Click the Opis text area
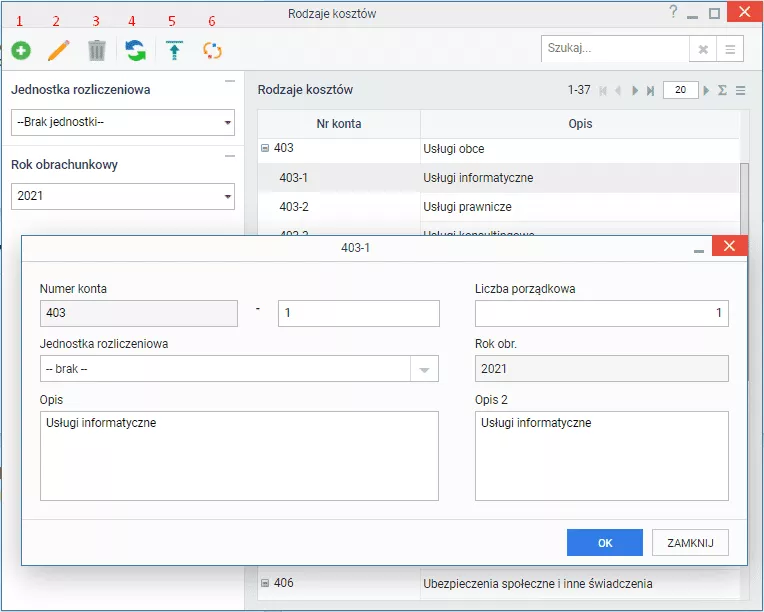Screen dimensions: 764x612 point(239,456)
